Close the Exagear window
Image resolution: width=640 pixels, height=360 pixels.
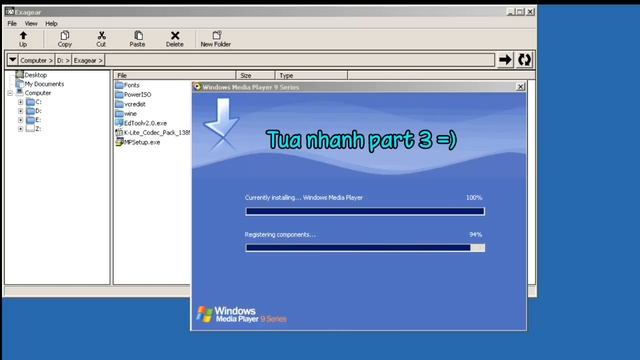click(530, 12)
